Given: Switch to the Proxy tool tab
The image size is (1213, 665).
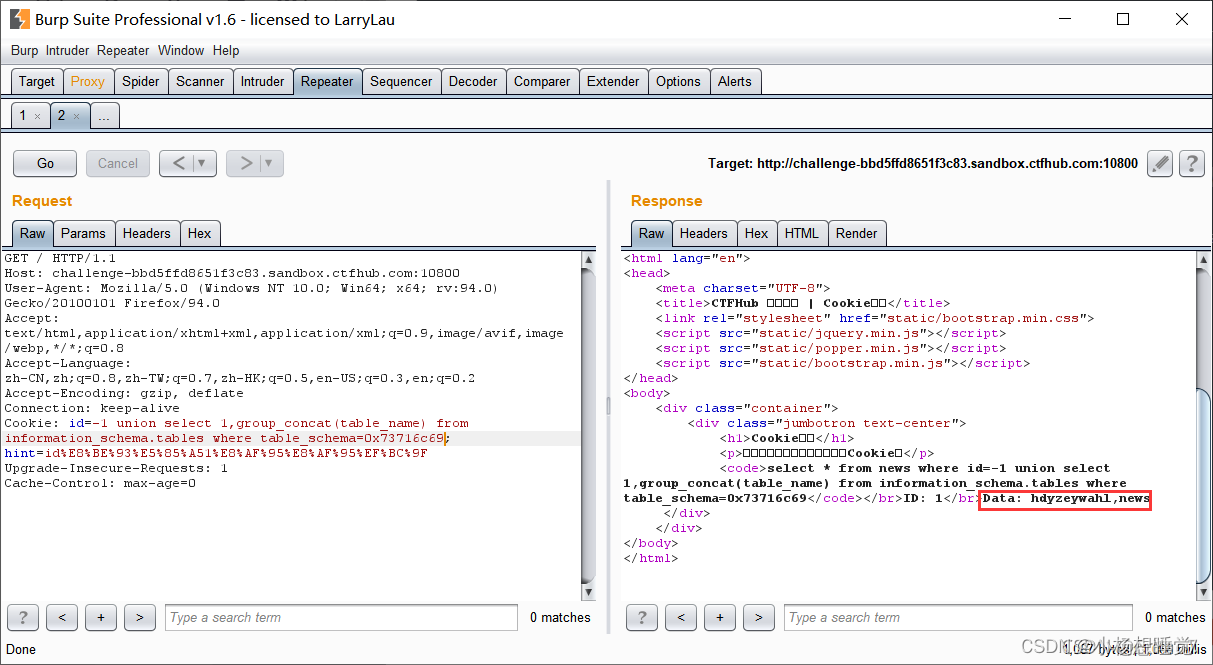Looking at the screenshot, I should pyautogui.click(x=88, y=81).
